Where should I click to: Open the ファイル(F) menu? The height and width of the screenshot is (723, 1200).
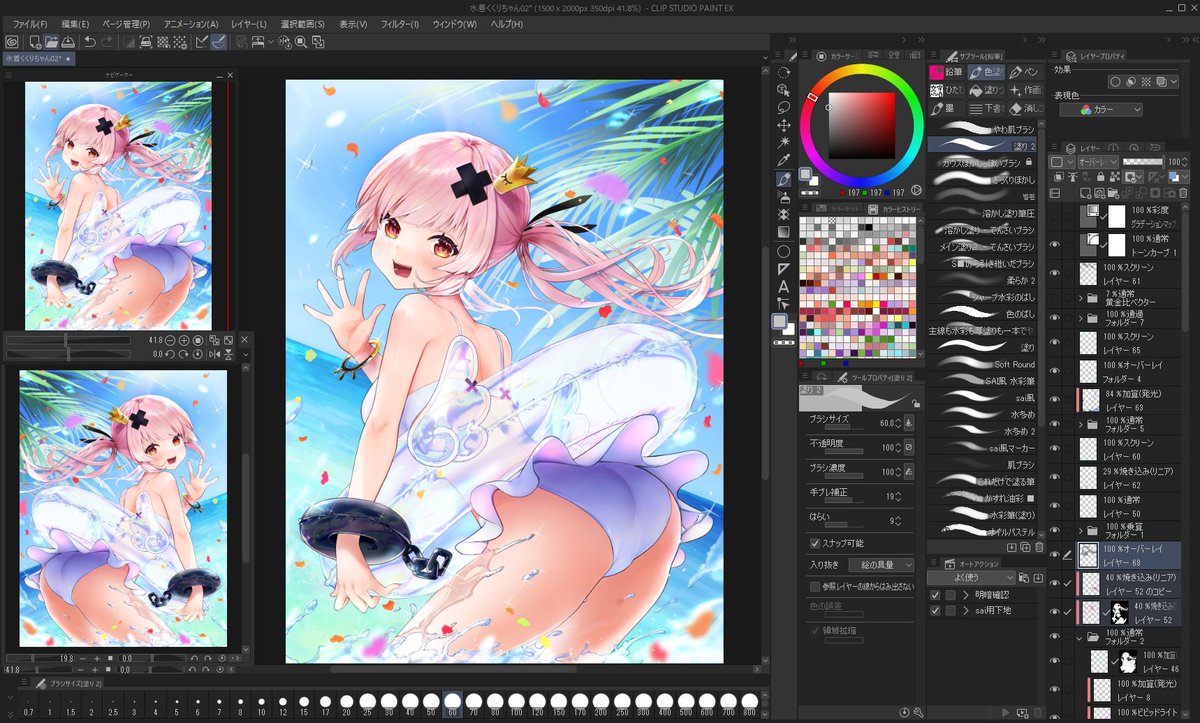tap(31, 24)
